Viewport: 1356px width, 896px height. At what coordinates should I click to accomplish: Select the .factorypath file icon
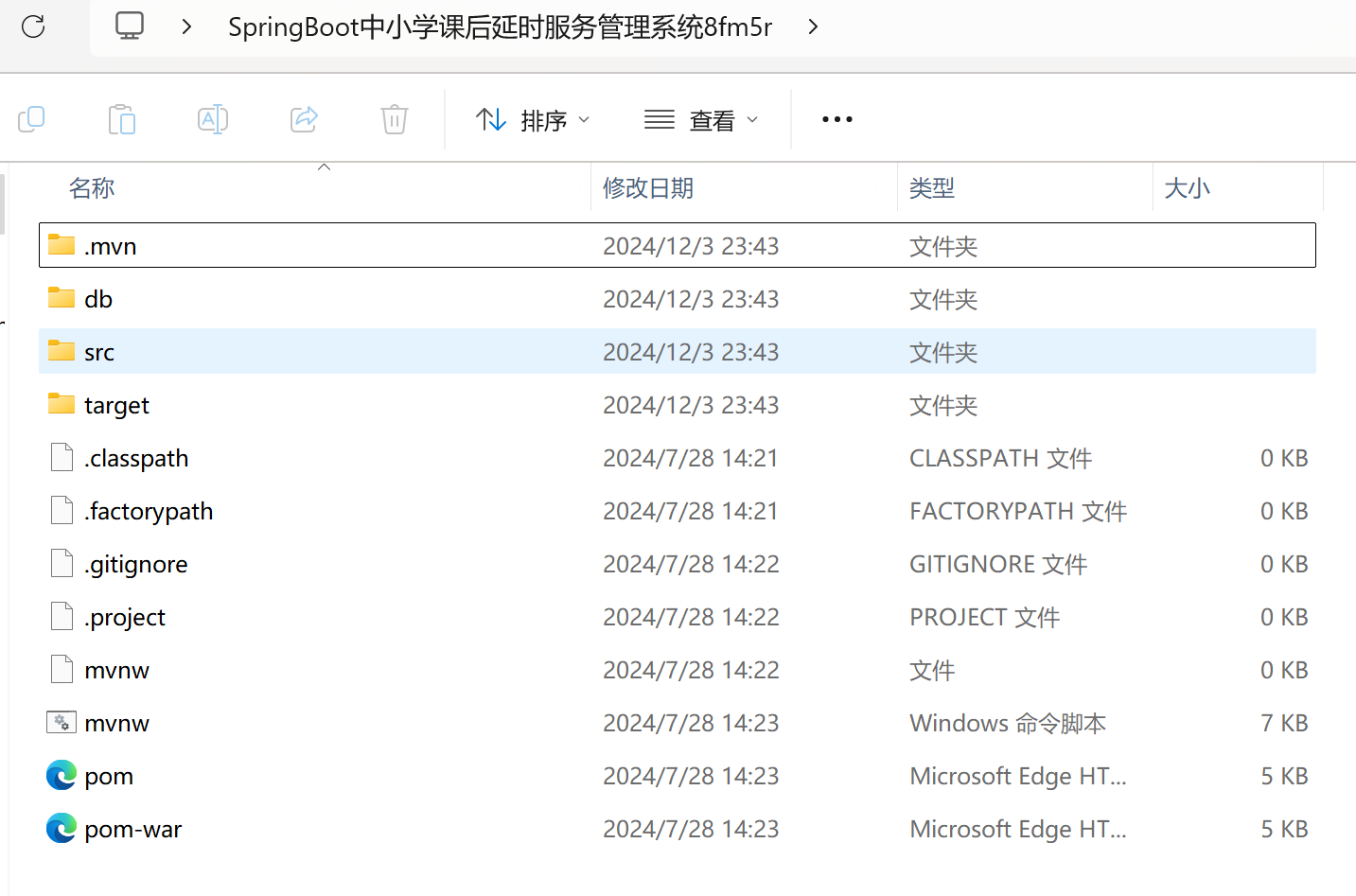[x=62, y=510]
